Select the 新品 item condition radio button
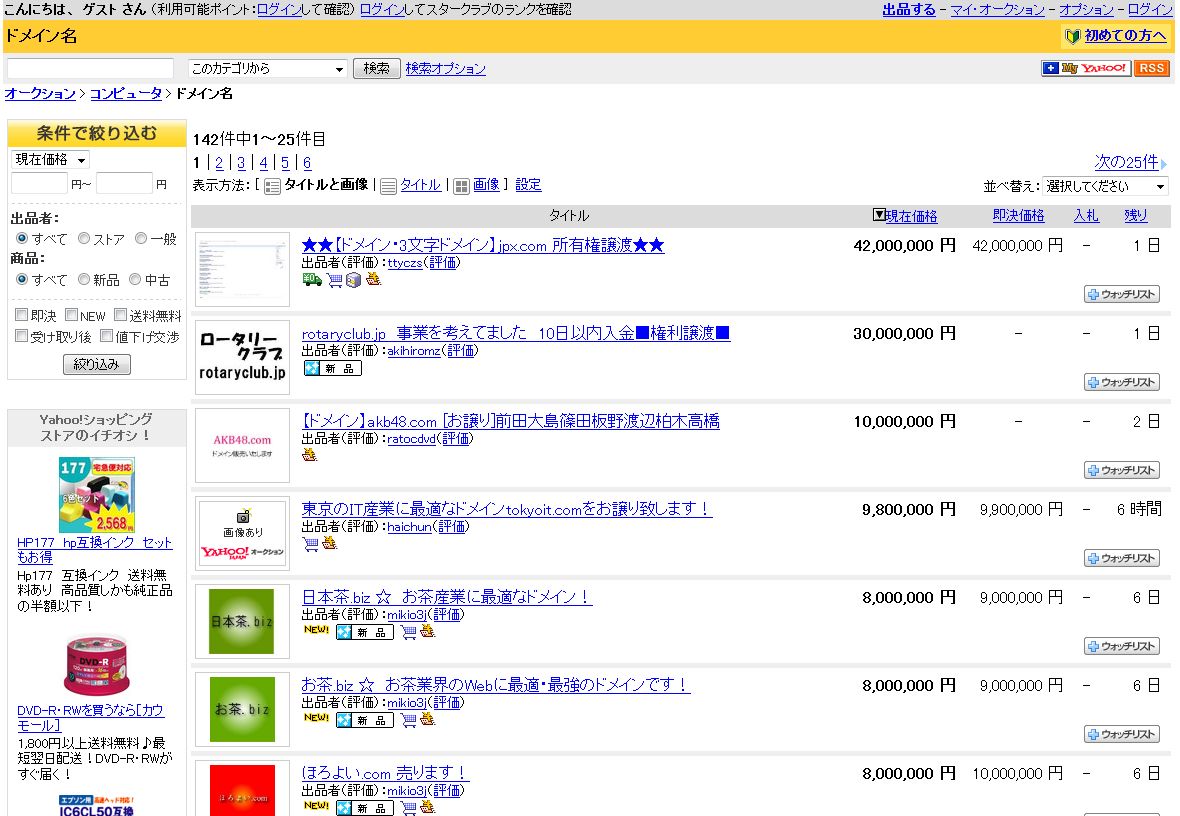Screen dimensions: 1180x816 [84, 279]
